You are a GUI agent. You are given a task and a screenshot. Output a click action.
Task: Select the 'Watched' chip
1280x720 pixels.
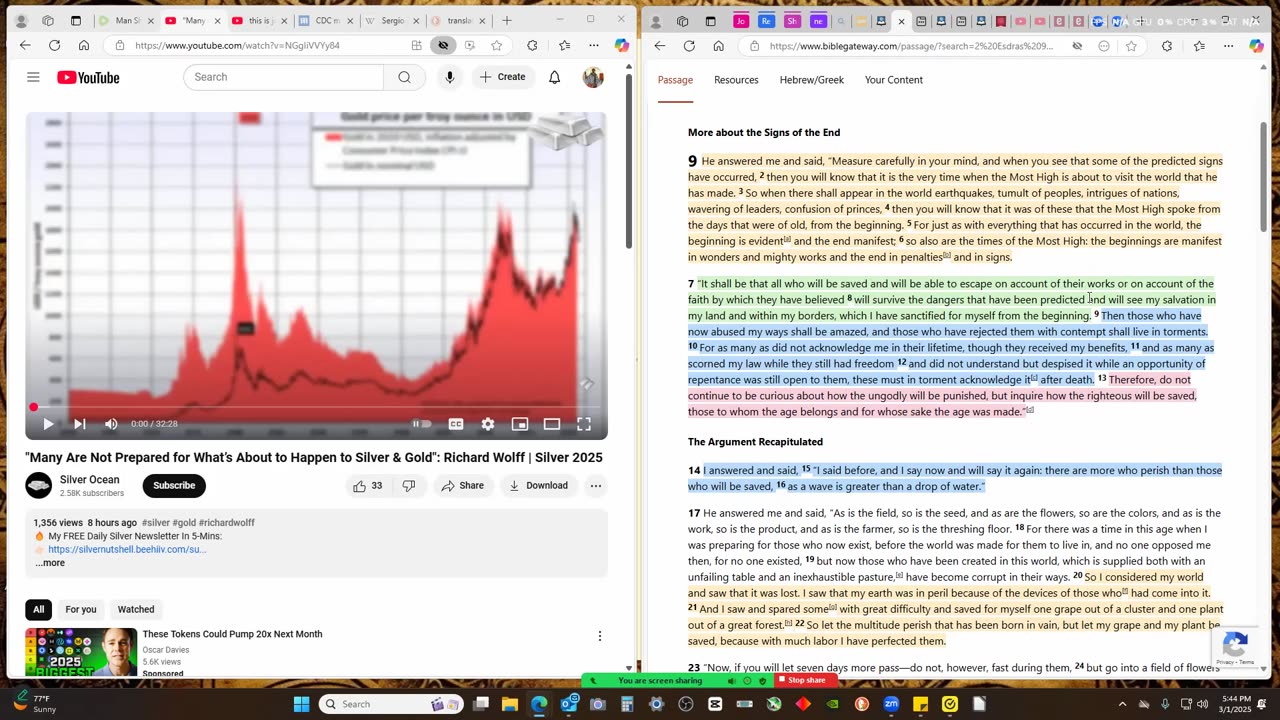136,609
